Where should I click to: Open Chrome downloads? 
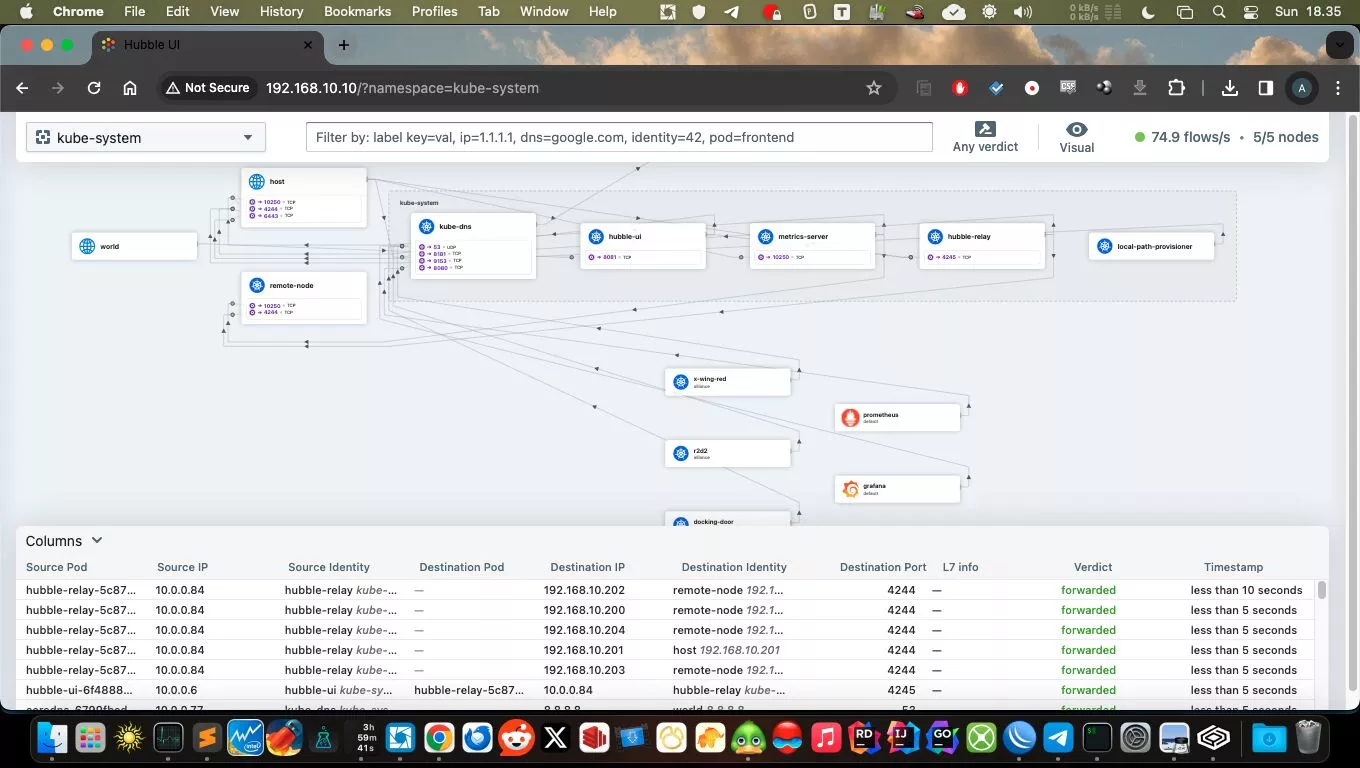(1230, 88)
